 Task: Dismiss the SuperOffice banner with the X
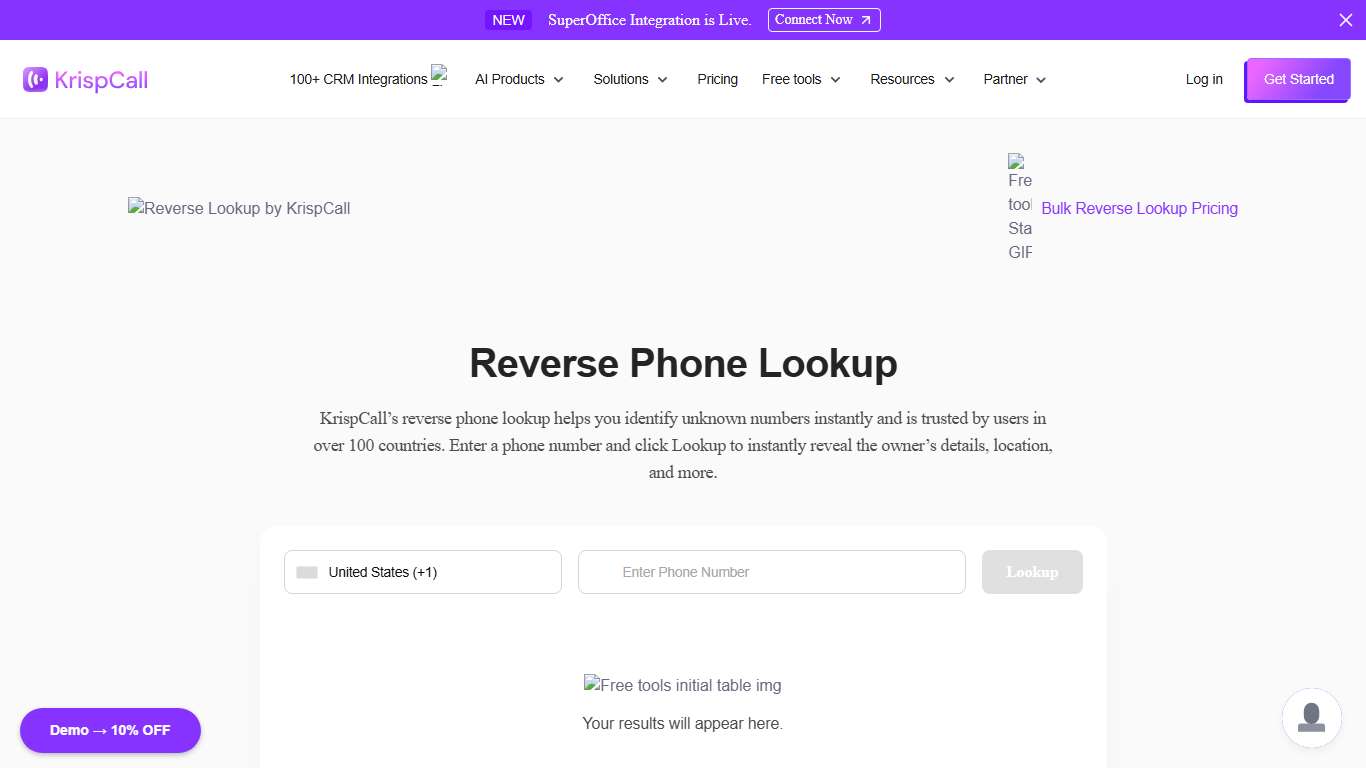[x=1345, y=19]
